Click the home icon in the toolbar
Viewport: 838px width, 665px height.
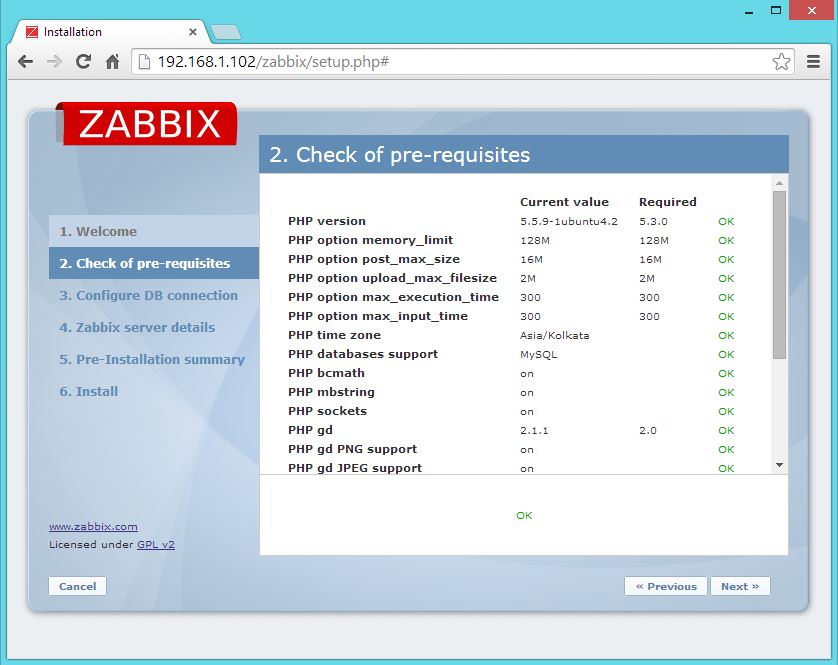point(112,61)
